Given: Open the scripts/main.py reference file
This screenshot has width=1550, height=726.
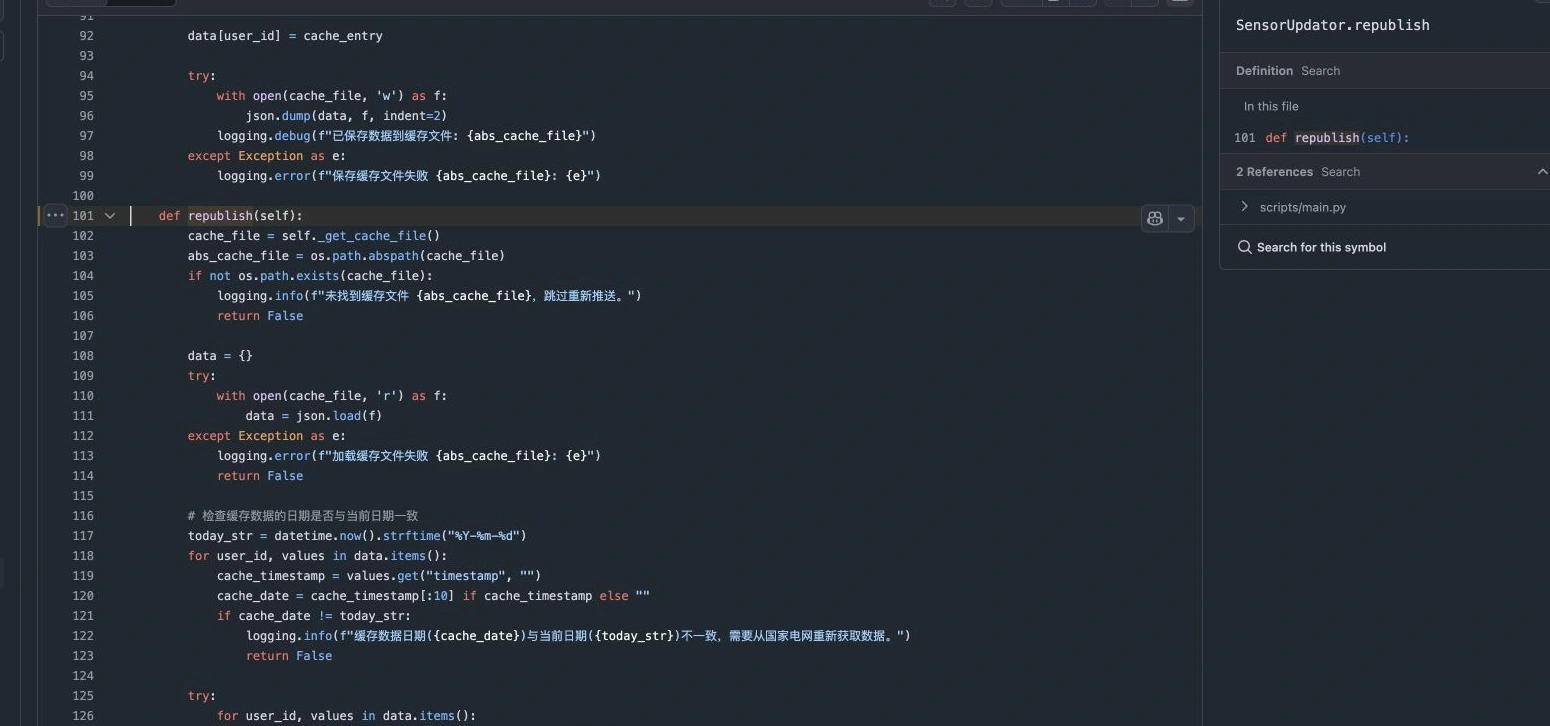Looking at the screenshot, I should pyautogui.click(x=1303, y=207).
